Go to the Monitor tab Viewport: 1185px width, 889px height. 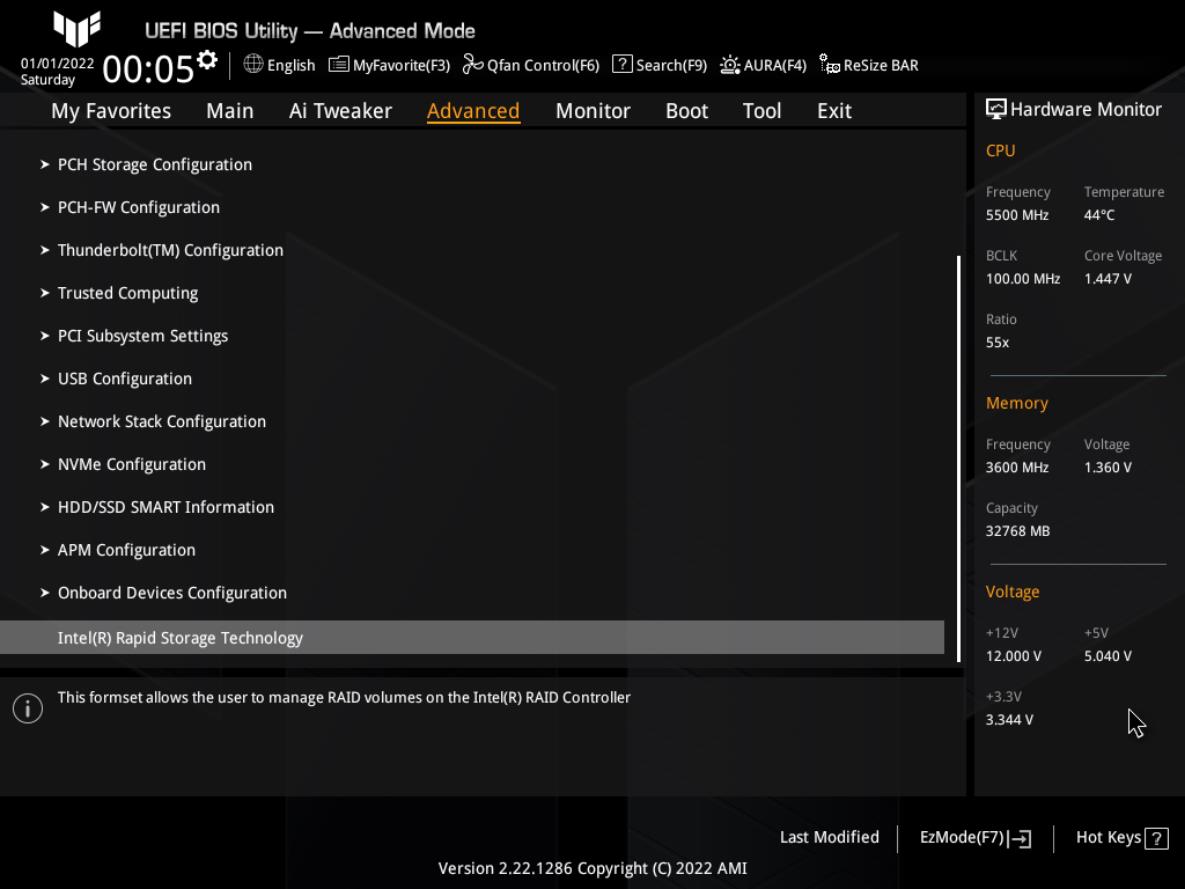pos(592,111)
